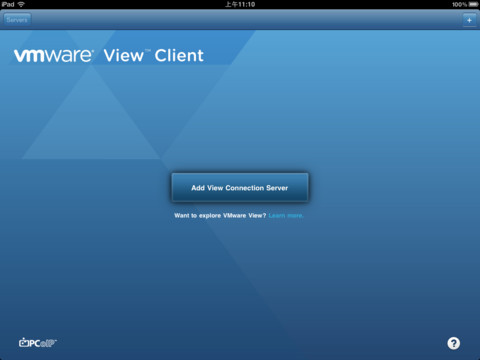Click Add View Connection Server button

click(240, 187)
